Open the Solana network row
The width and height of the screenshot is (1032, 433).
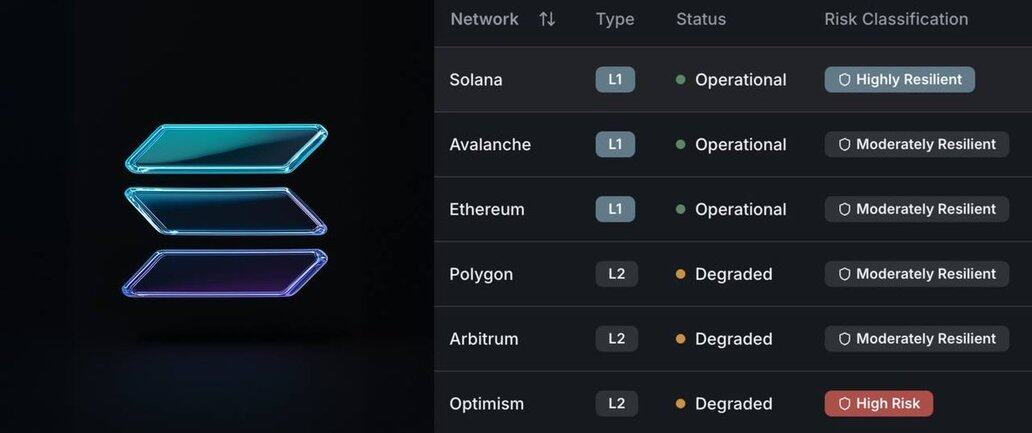pos(476,80)
